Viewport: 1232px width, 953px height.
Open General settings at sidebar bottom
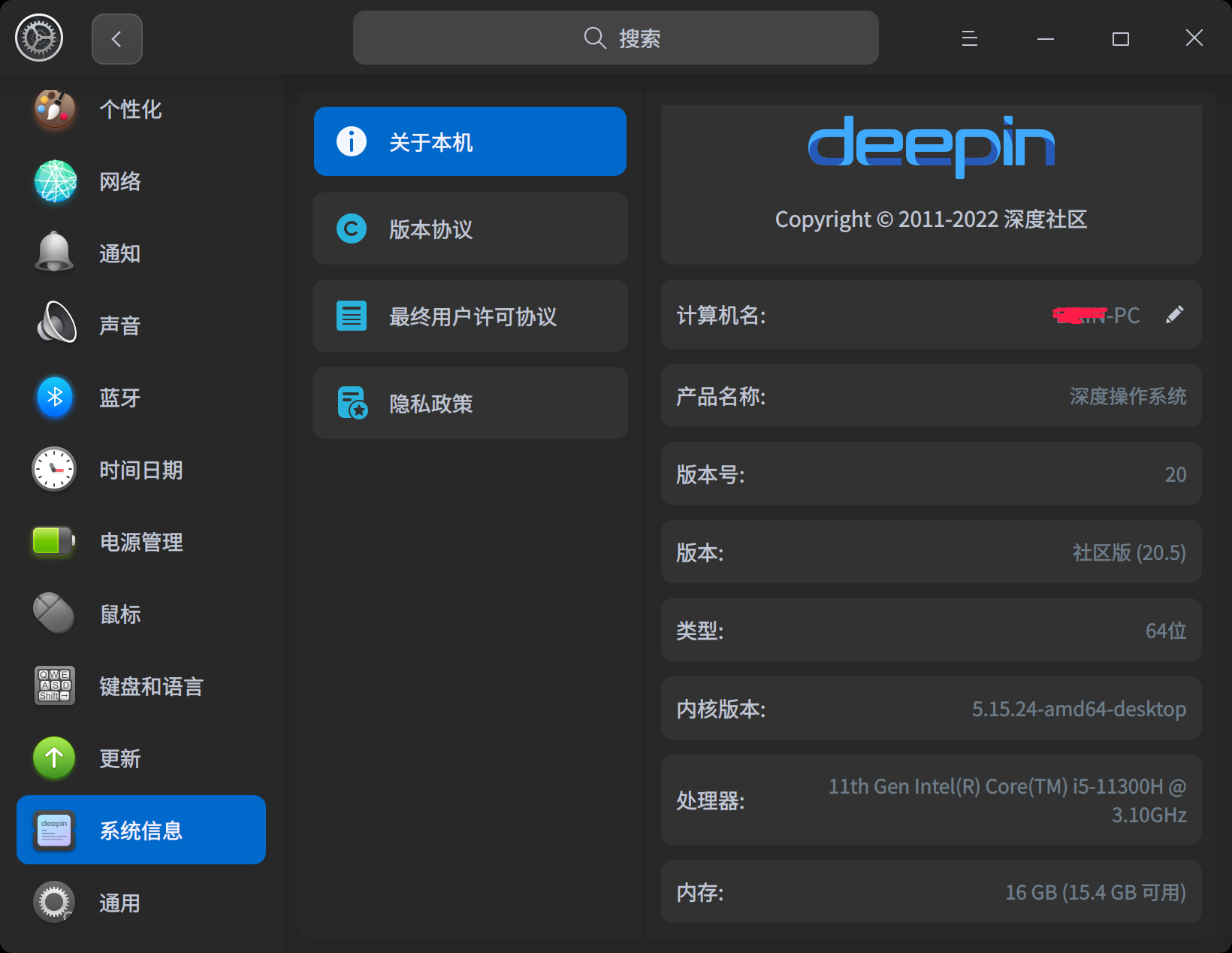[120, 903]
